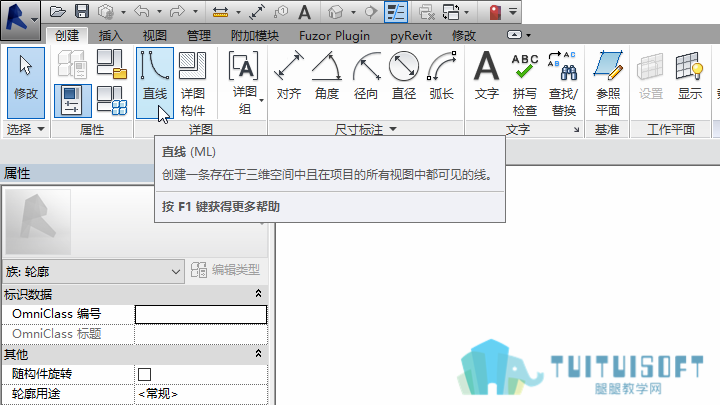Screen dimensions: 720x405
Task: Open the 管理 ribbon tab
Action: 199,35
